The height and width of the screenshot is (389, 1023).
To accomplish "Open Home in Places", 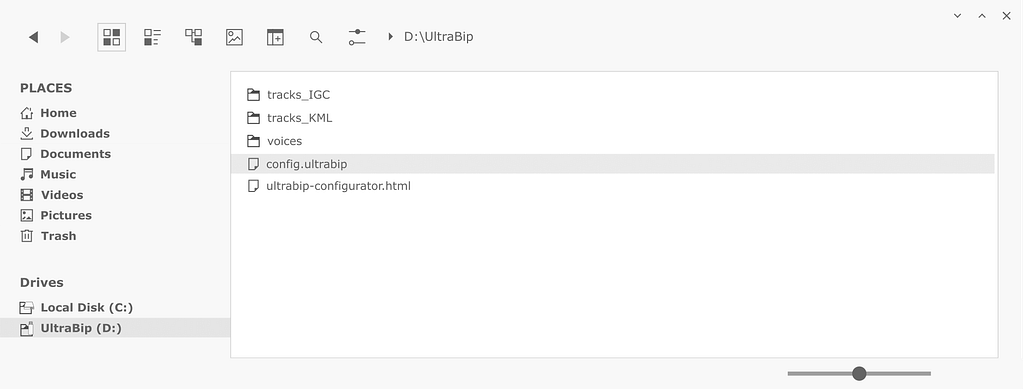I will (x=48, y=113).
